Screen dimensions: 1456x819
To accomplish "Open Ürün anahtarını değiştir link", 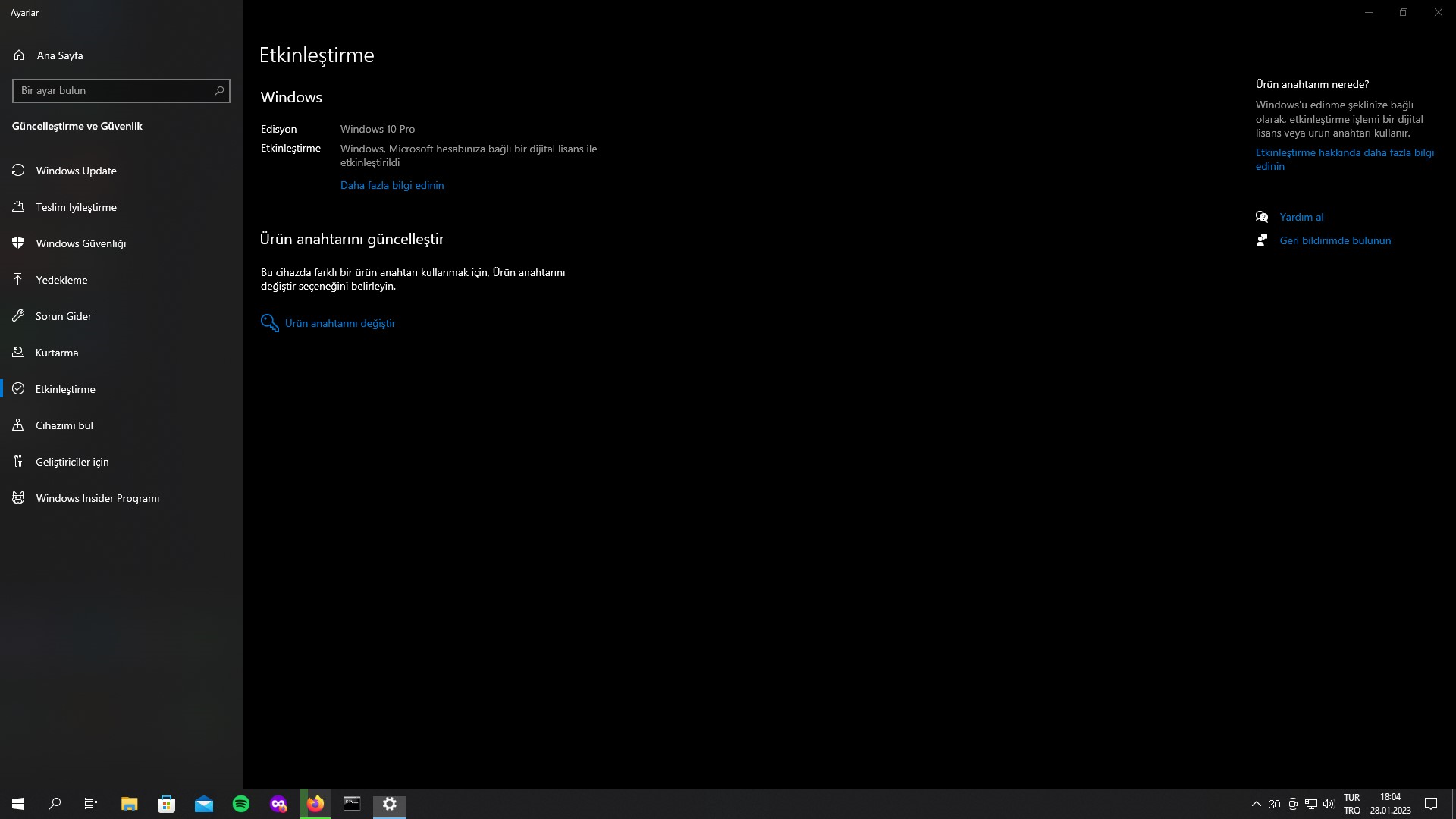I will coord(340,323).
